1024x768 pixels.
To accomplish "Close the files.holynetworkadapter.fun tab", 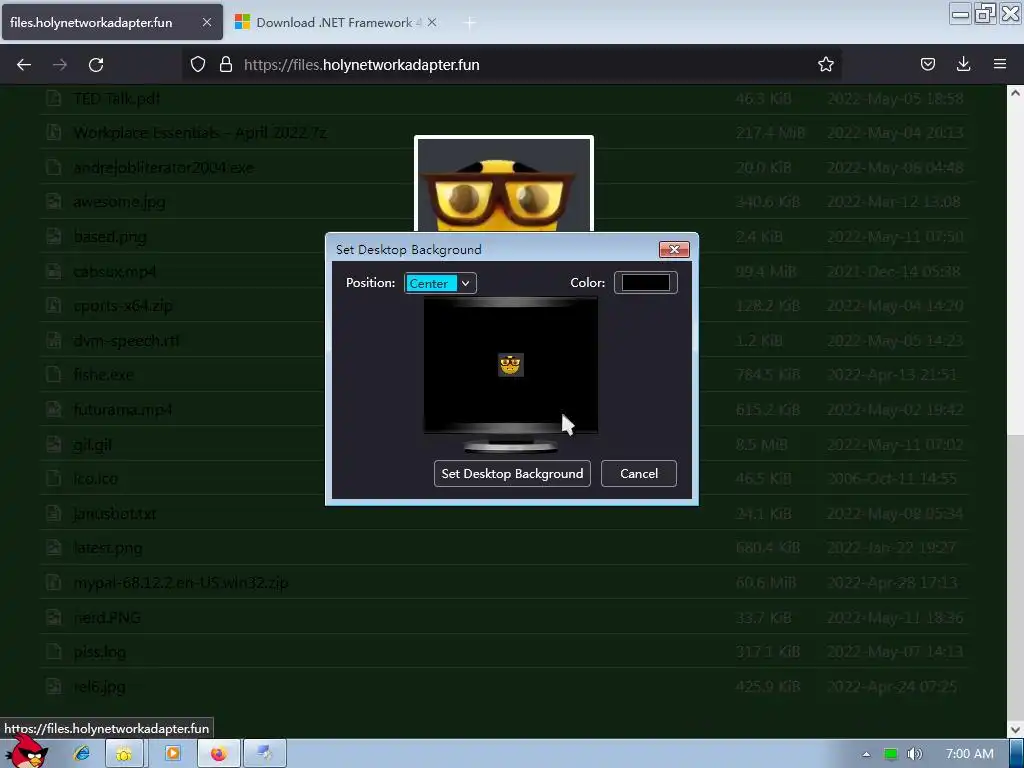I will (x=207, y=22).
